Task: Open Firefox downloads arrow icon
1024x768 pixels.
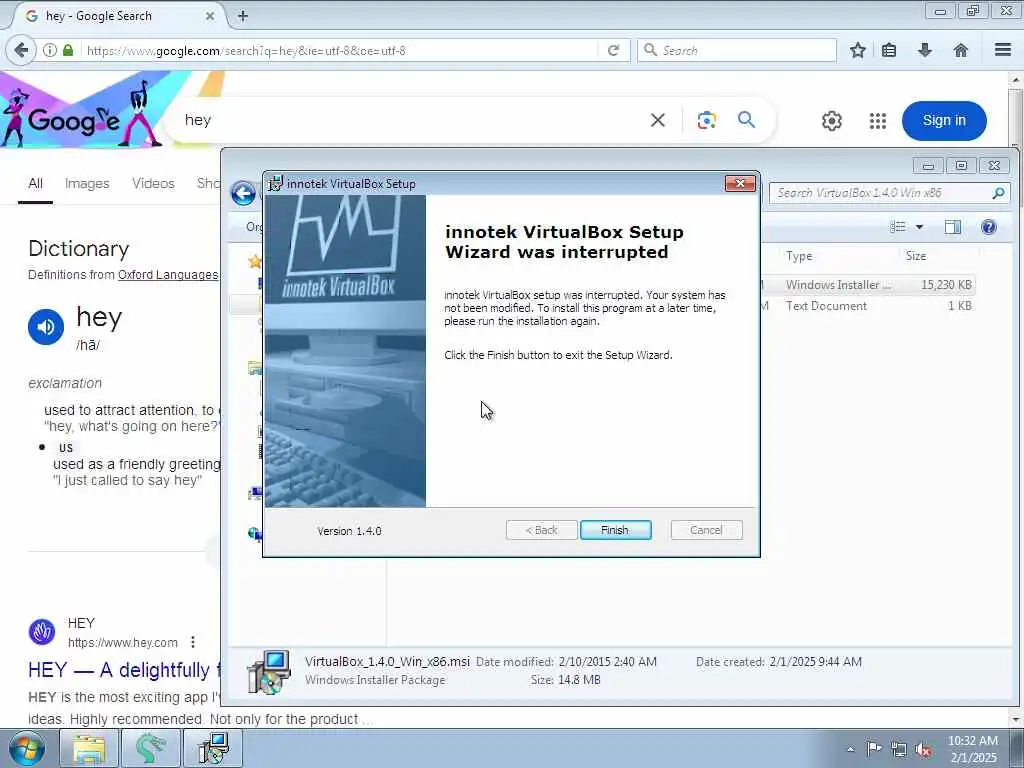Action: pos(925,50)
